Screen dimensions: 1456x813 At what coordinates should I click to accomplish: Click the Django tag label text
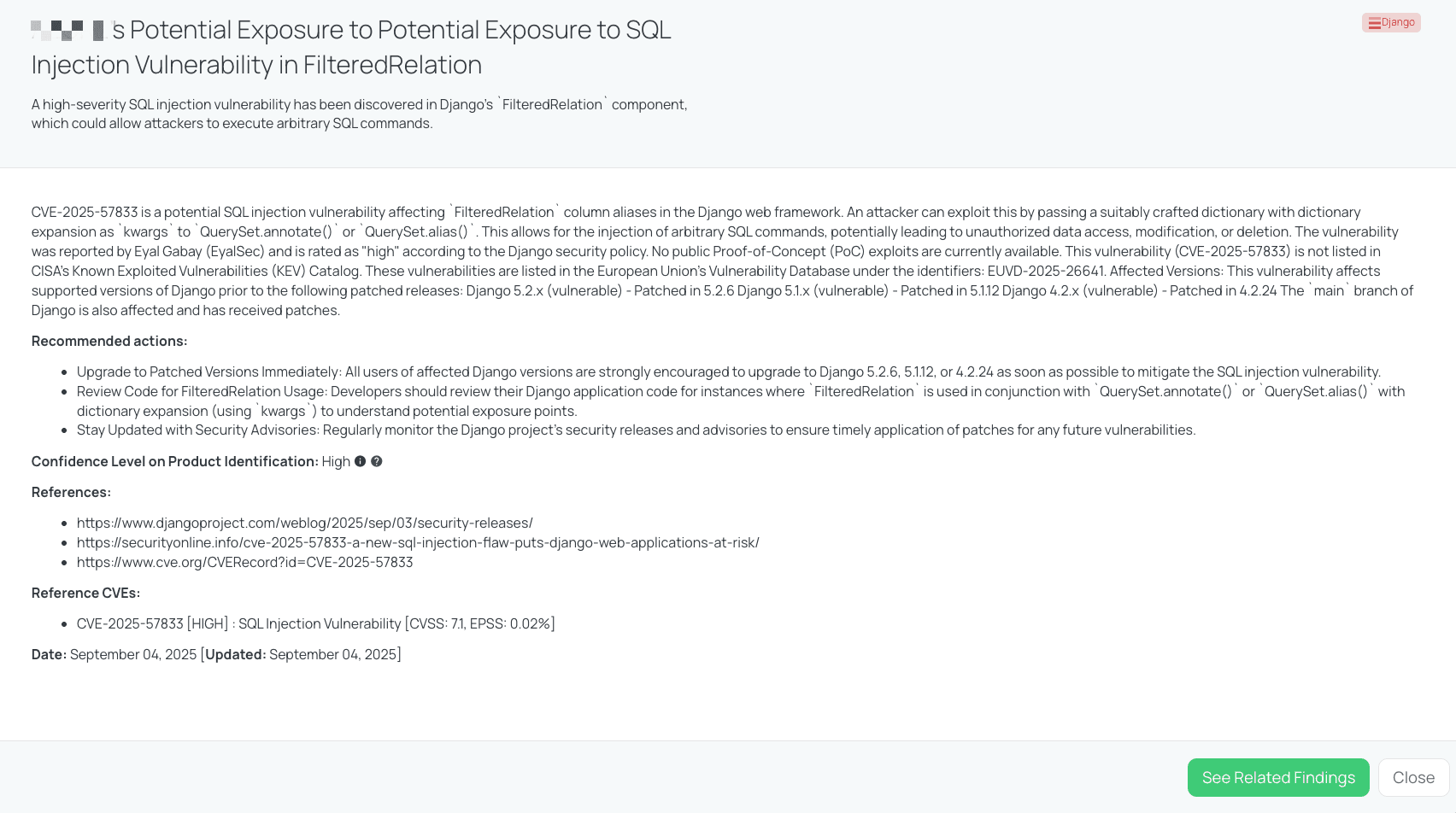coord(1398,22)
